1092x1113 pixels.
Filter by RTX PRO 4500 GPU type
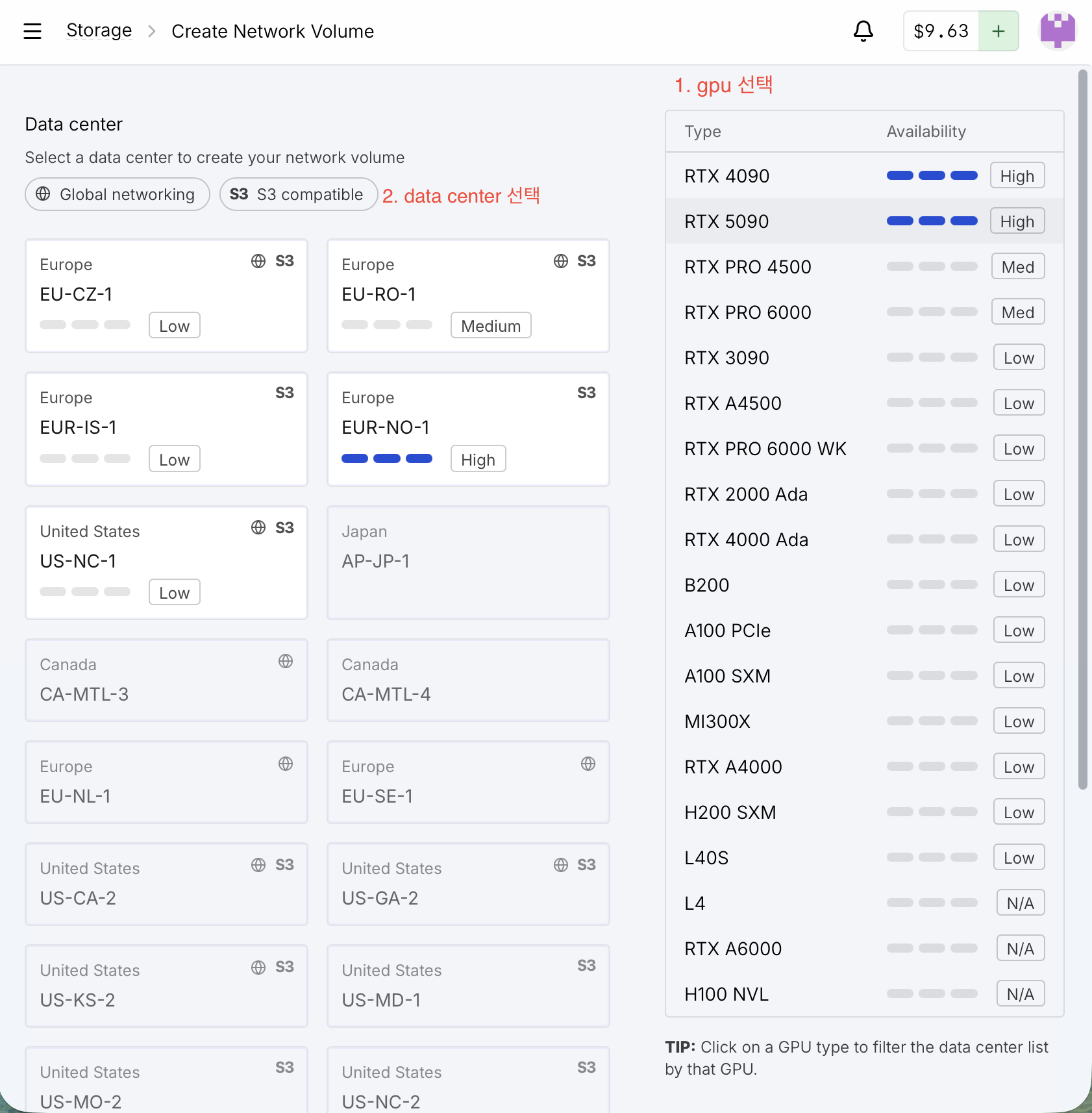[x=865, y=266]
